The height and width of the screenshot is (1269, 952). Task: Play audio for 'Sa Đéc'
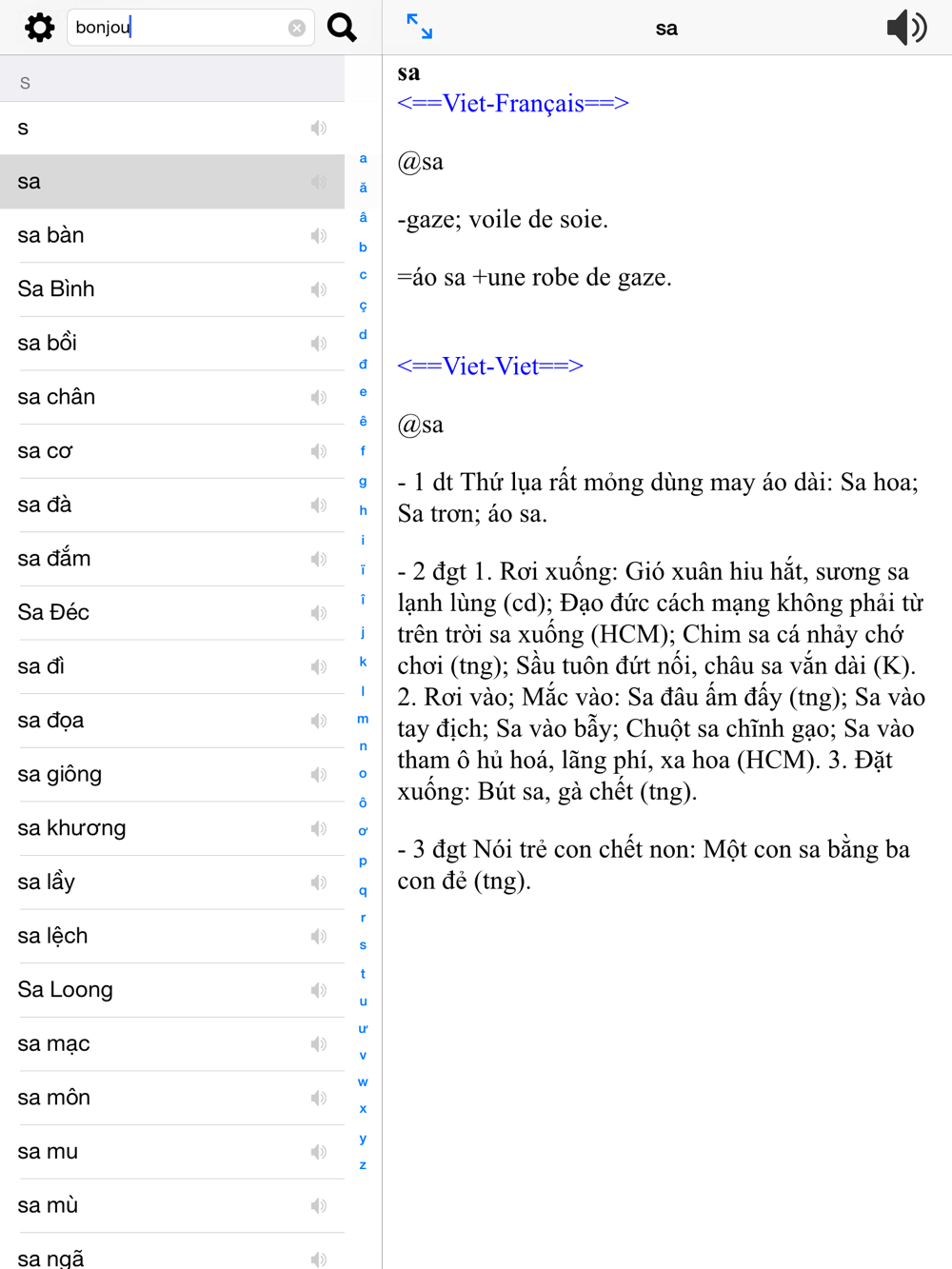pos(319,613)
